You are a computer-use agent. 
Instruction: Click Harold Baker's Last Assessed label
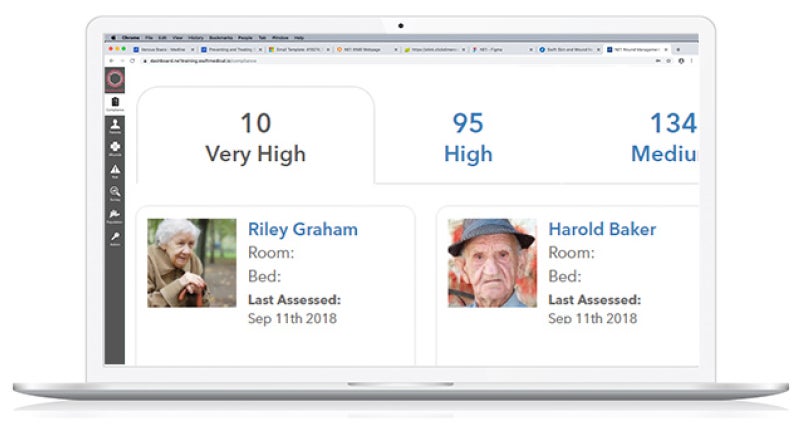[594, 300]
